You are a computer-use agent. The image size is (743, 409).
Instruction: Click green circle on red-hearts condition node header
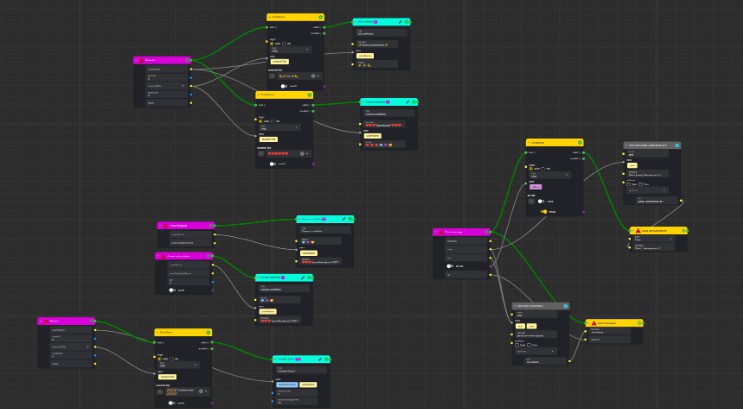(309, 95)
